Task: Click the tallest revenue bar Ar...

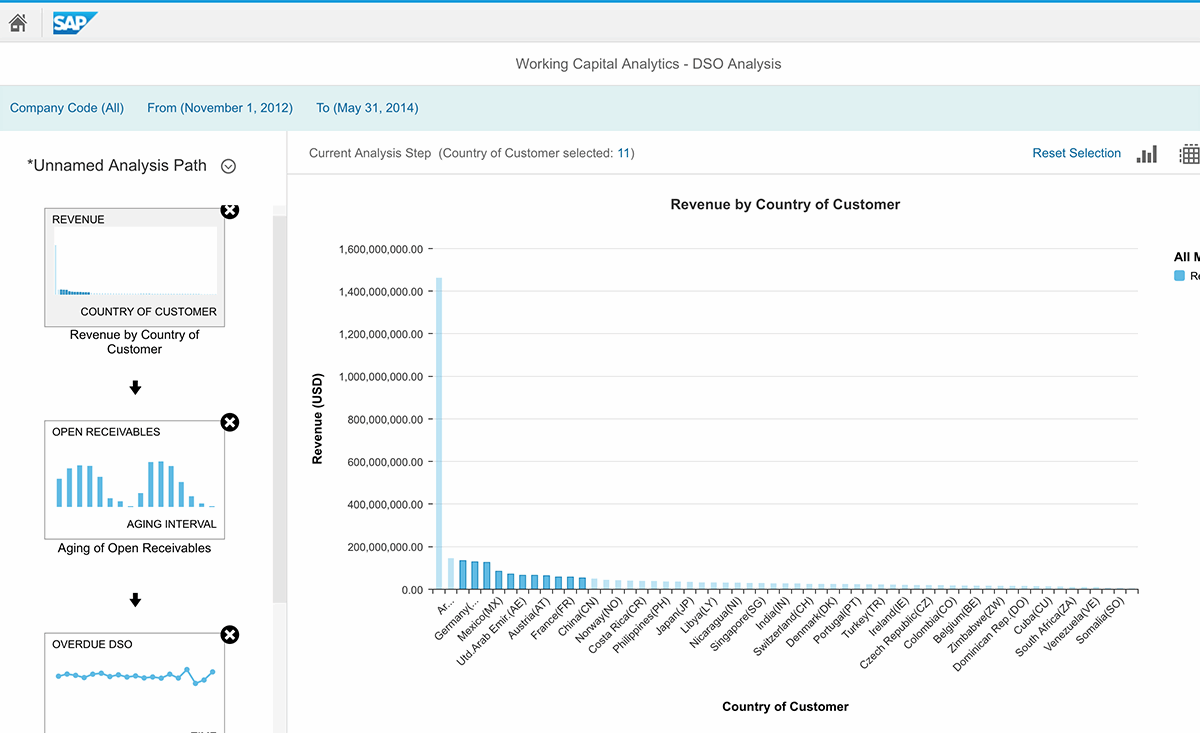Action: click(439, 434)
